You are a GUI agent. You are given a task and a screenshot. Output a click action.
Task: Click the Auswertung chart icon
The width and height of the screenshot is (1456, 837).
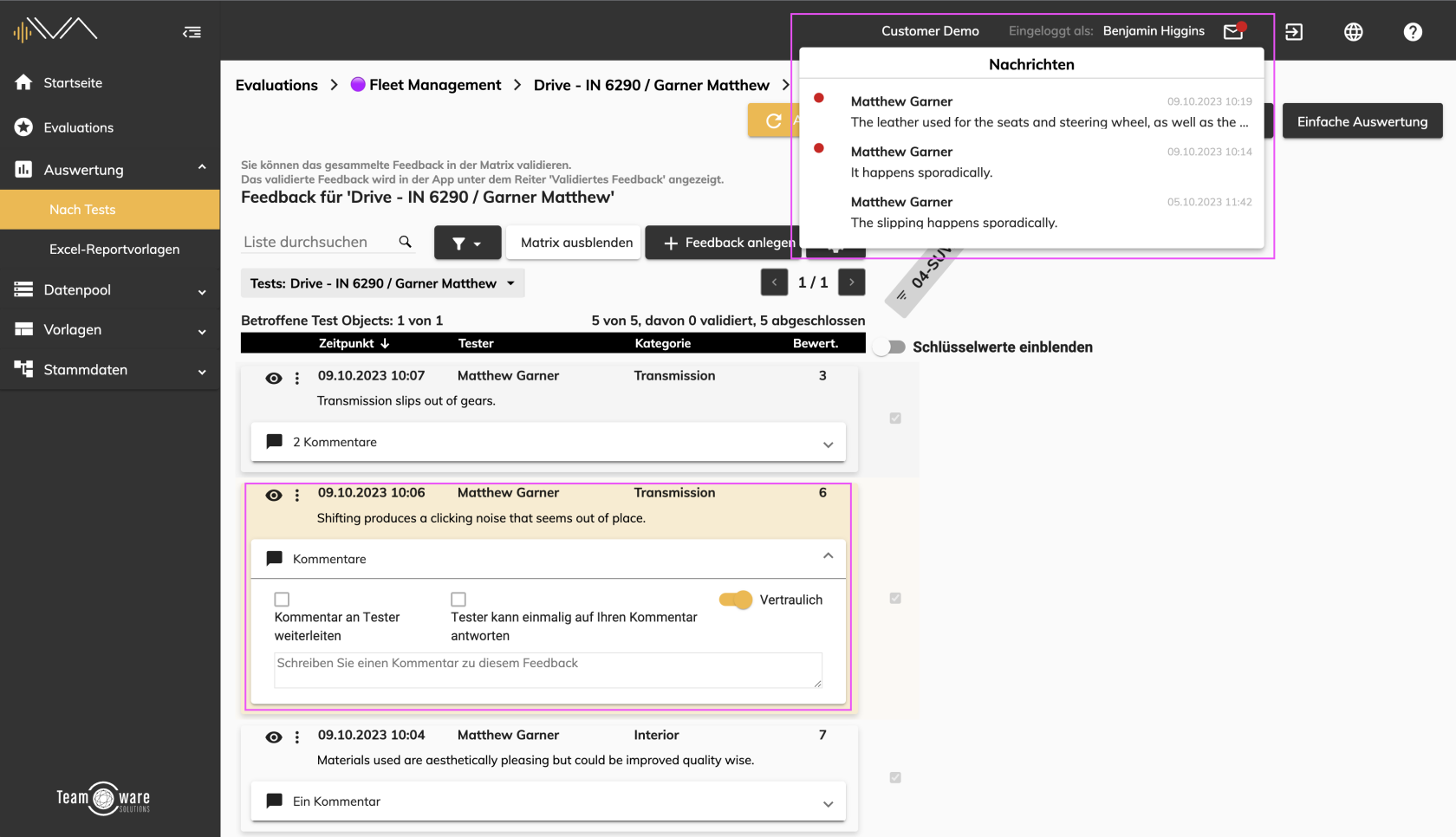(23, 170)
